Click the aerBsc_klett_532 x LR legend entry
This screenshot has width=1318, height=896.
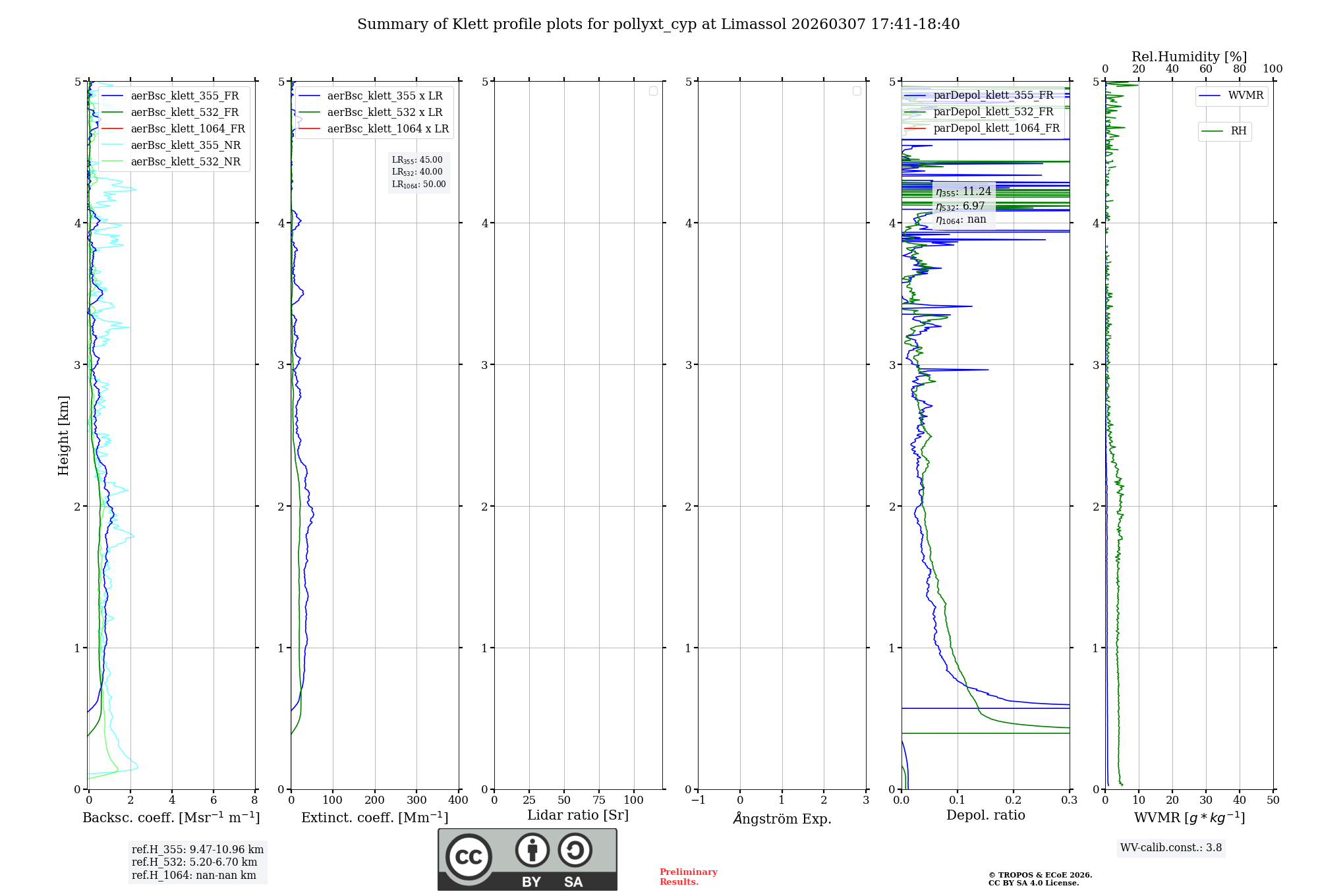click(384, 113)
